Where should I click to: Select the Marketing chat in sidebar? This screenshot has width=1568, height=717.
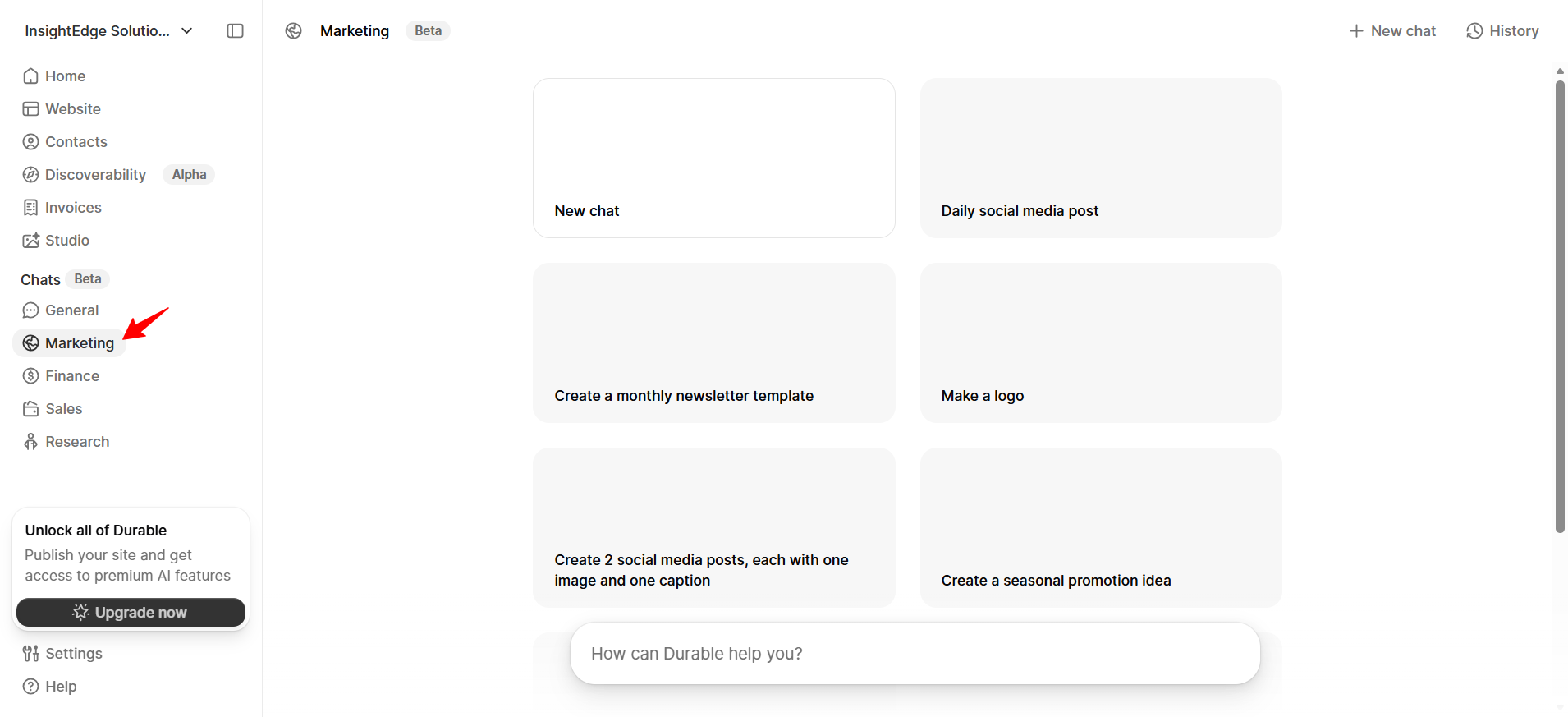coord(69,343)
